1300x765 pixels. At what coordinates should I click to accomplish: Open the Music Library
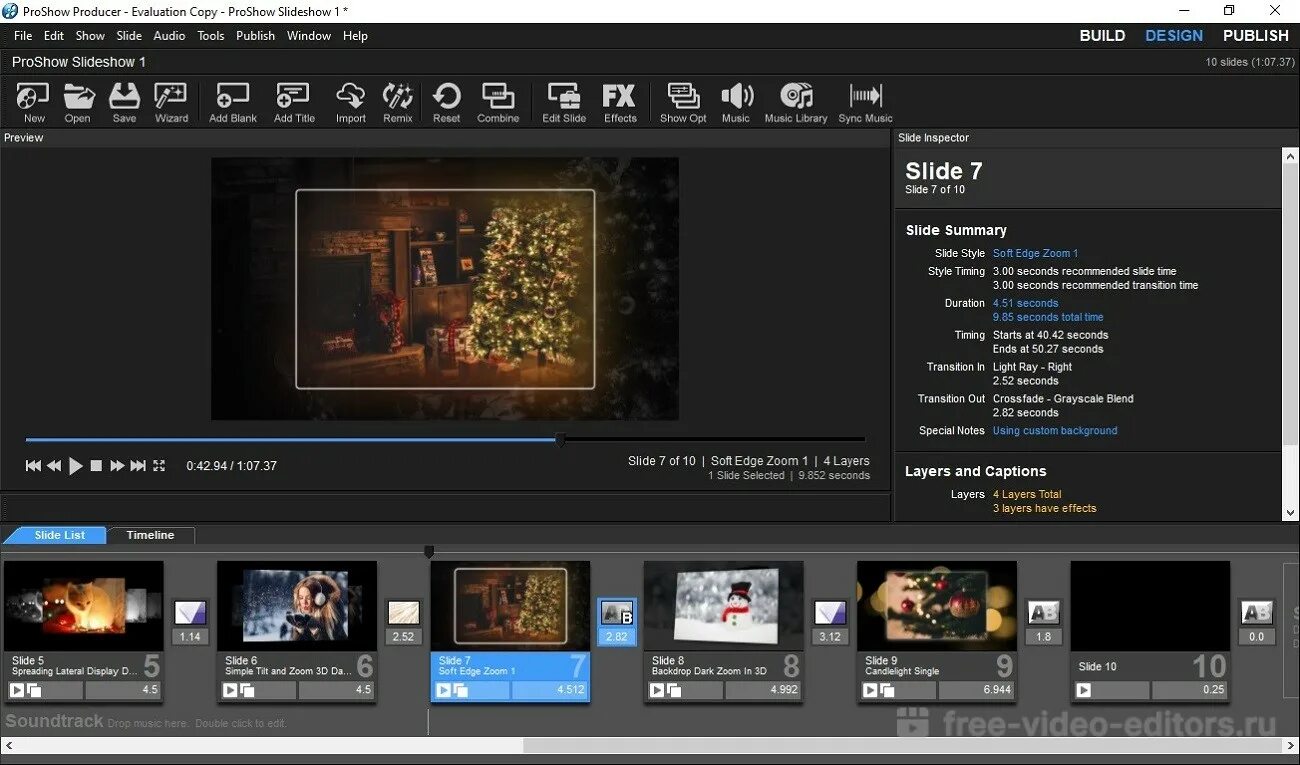point(796,103)
